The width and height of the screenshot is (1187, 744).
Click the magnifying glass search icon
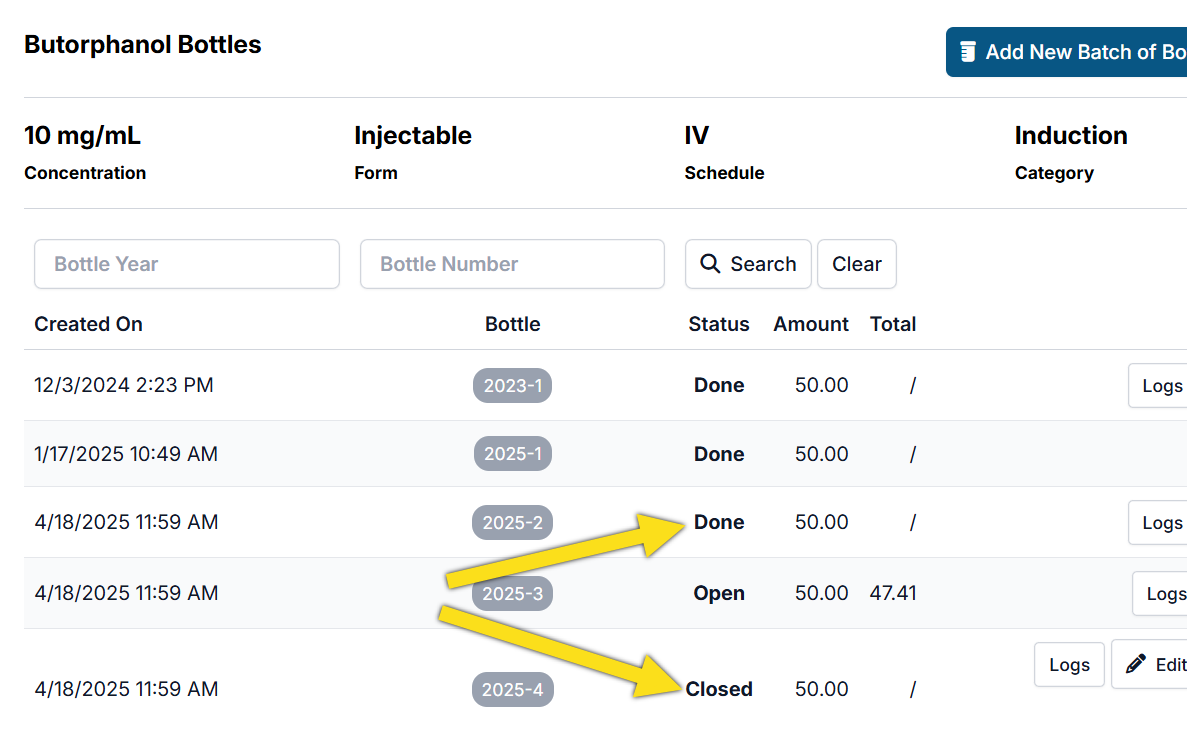pyautogui.click(x=710, y=264)
